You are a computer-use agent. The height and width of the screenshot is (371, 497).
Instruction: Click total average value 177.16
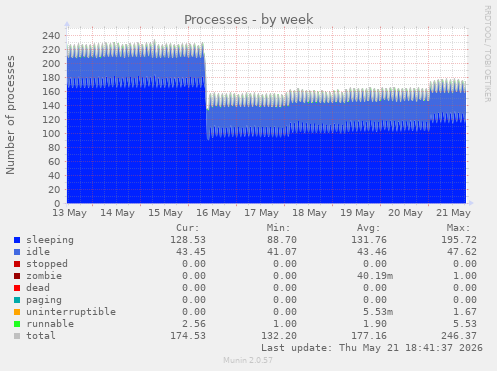pyautogui.click(x=369, y=336)
